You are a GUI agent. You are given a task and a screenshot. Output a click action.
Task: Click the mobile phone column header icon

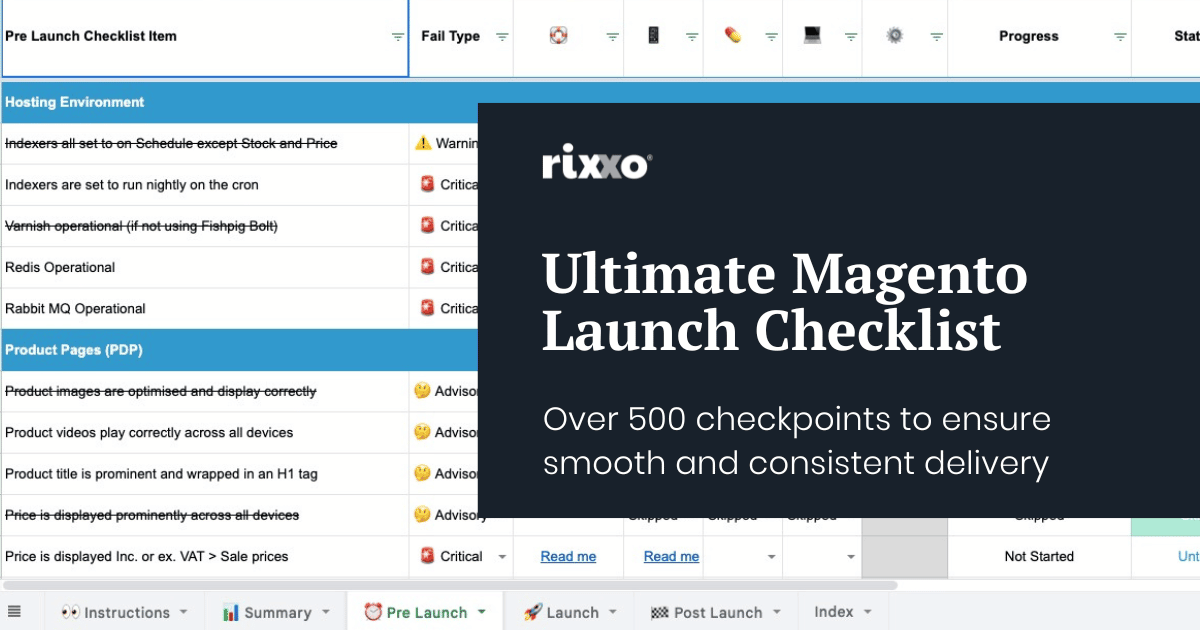(x=653, y=35)
